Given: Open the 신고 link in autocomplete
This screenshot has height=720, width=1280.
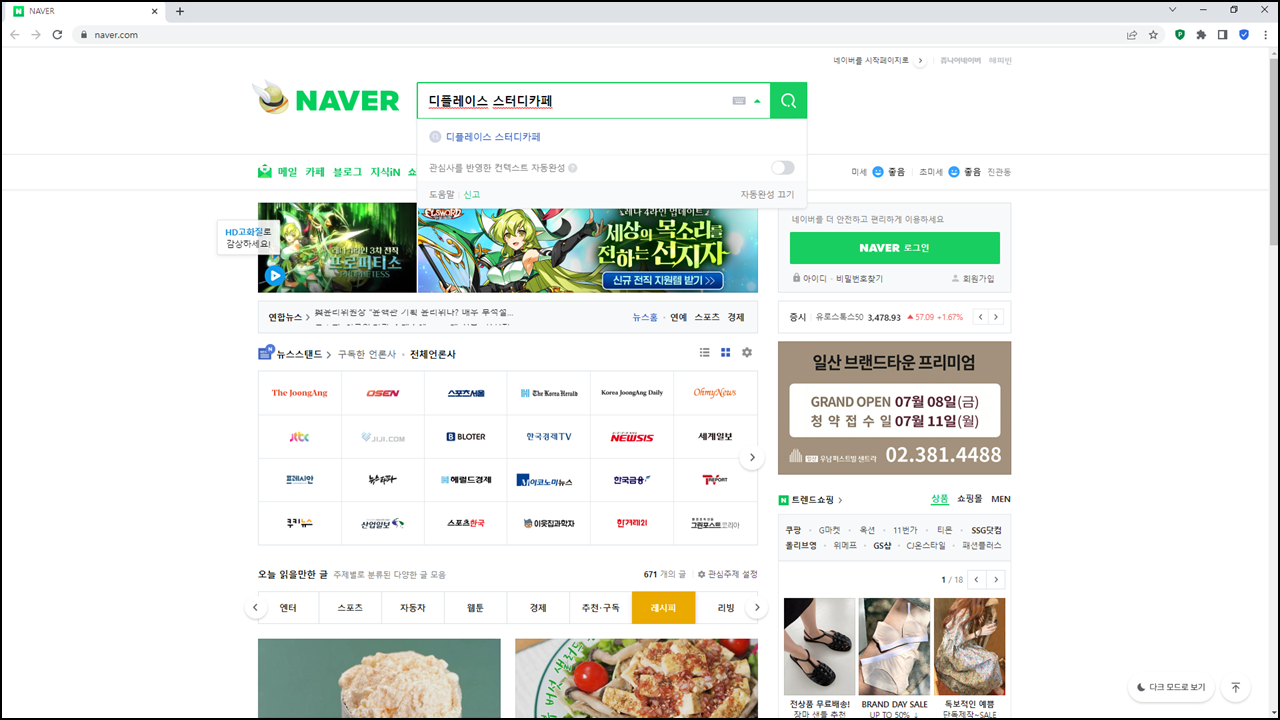Looking at the screenshot, I should 471,194.
